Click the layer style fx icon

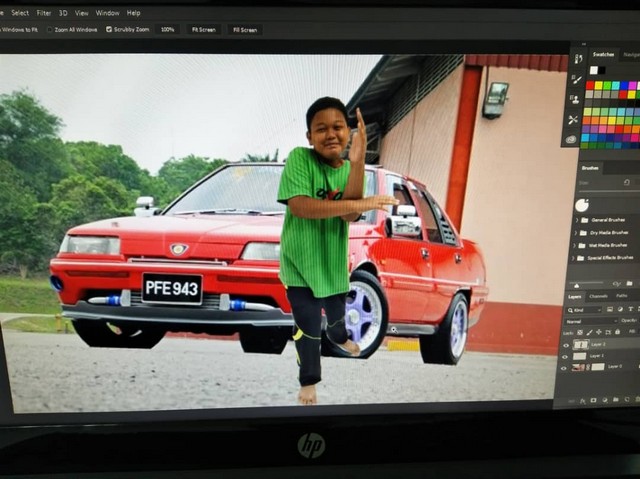pos(583,400)
